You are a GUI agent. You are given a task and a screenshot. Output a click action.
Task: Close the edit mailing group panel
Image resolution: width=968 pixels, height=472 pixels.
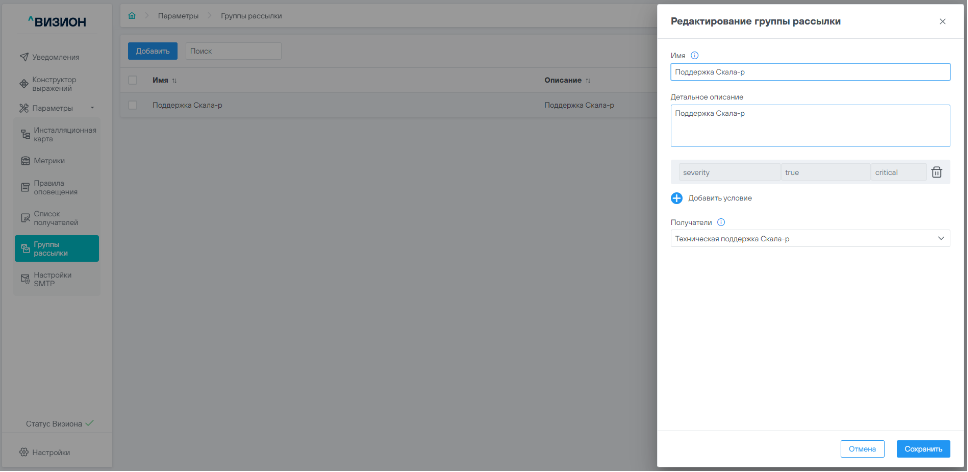click(942, 21)
